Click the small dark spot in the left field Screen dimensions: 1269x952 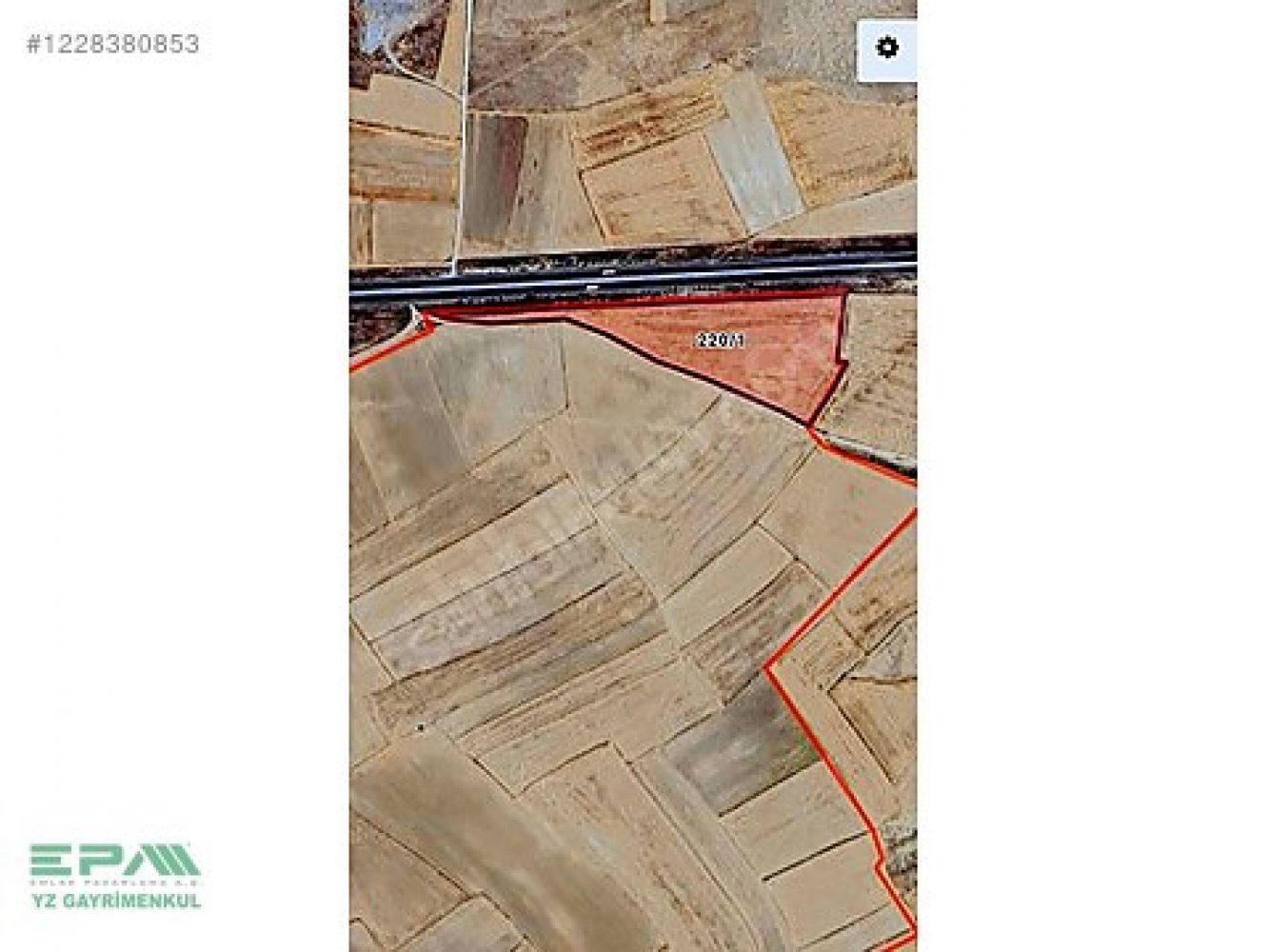pos(421,727)
